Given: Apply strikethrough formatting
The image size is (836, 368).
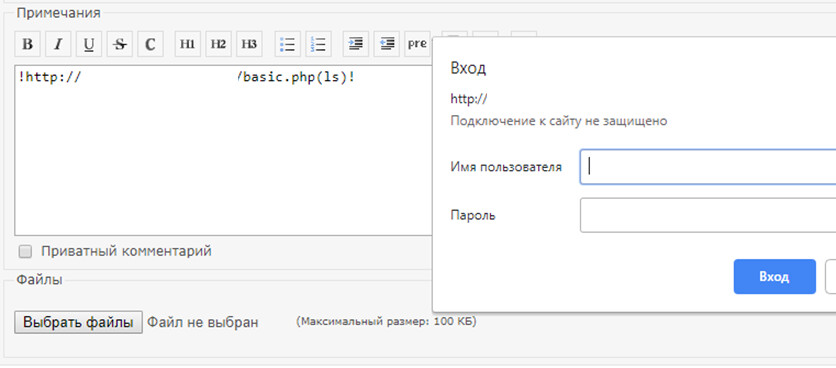Looking at the screenshot, I should click(x=120, y=44).
